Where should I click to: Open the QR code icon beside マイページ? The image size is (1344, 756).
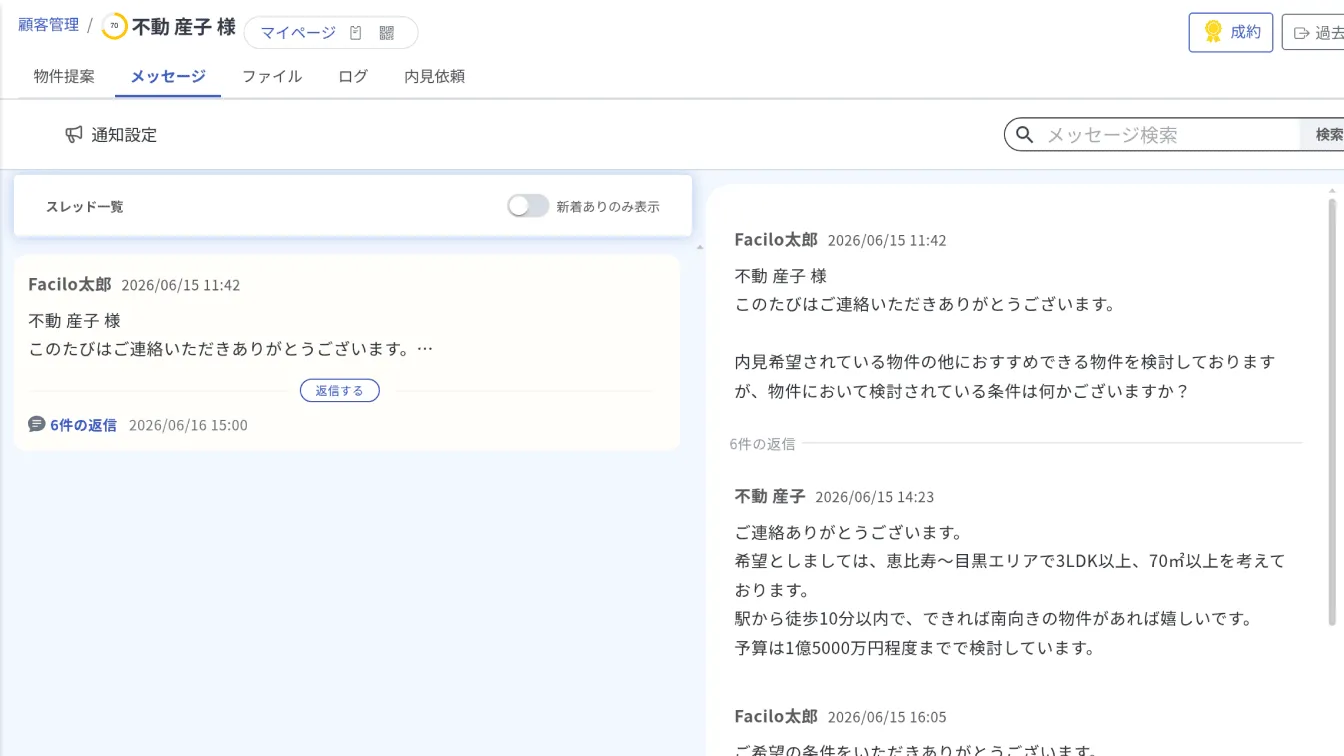387,33
